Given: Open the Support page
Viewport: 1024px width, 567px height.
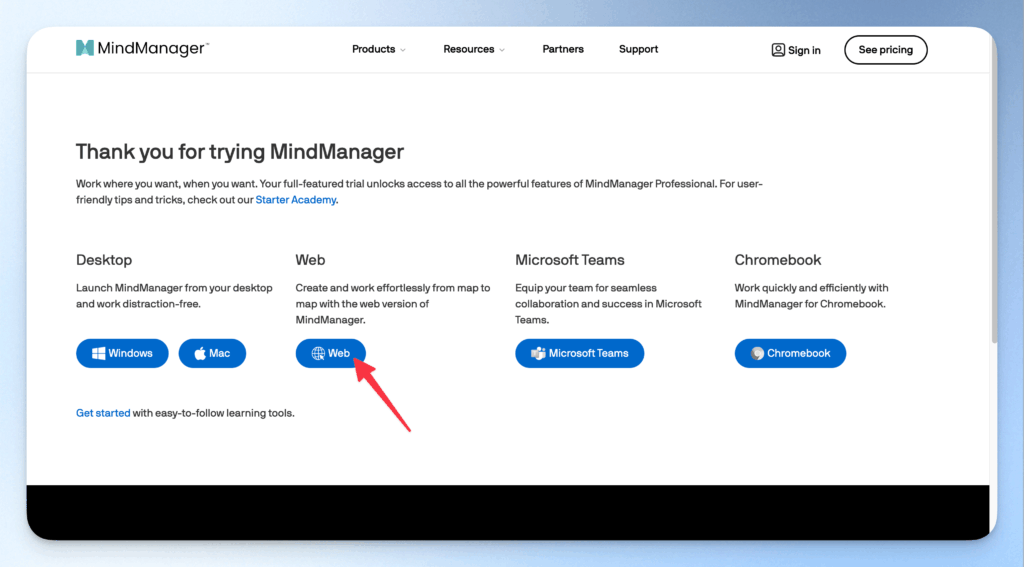Looking at the screenshot, I should point(638,49).
